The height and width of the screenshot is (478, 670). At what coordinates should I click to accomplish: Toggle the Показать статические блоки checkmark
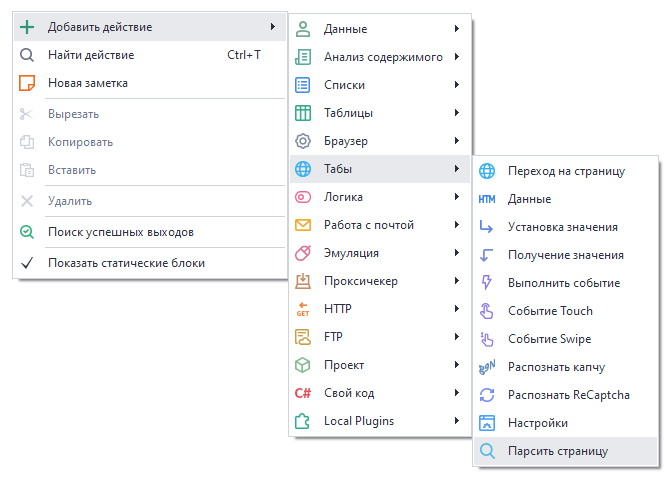28,263
